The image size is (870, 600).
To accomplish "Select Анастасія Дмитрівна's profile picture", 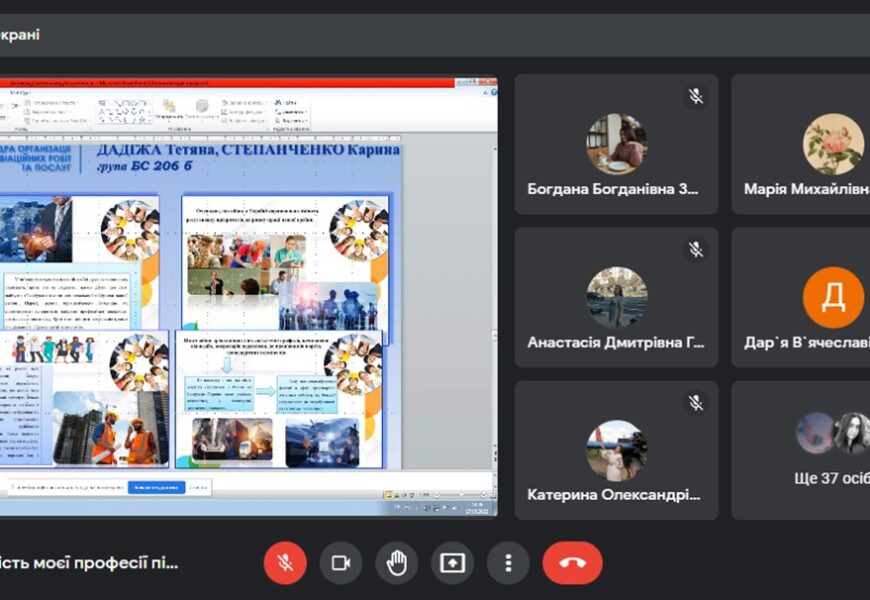I will click(x=616, y=297).
